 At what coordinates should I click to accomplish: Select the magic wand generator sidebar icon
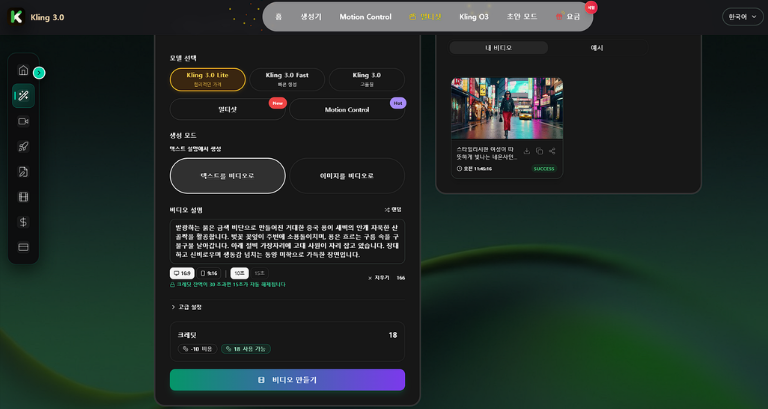[x=23, y=96]
